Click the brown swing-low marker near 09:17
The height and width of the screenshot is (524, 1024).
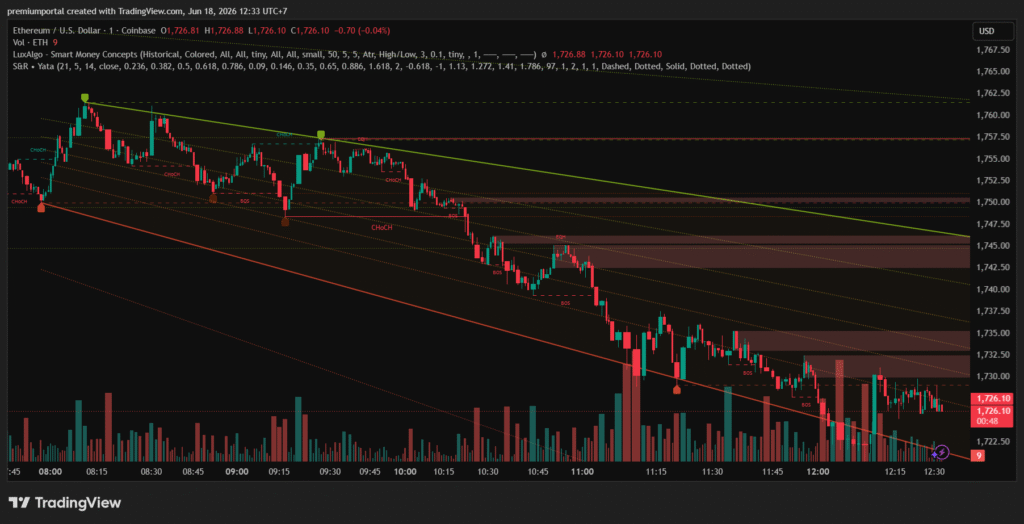tap(285, 222)
